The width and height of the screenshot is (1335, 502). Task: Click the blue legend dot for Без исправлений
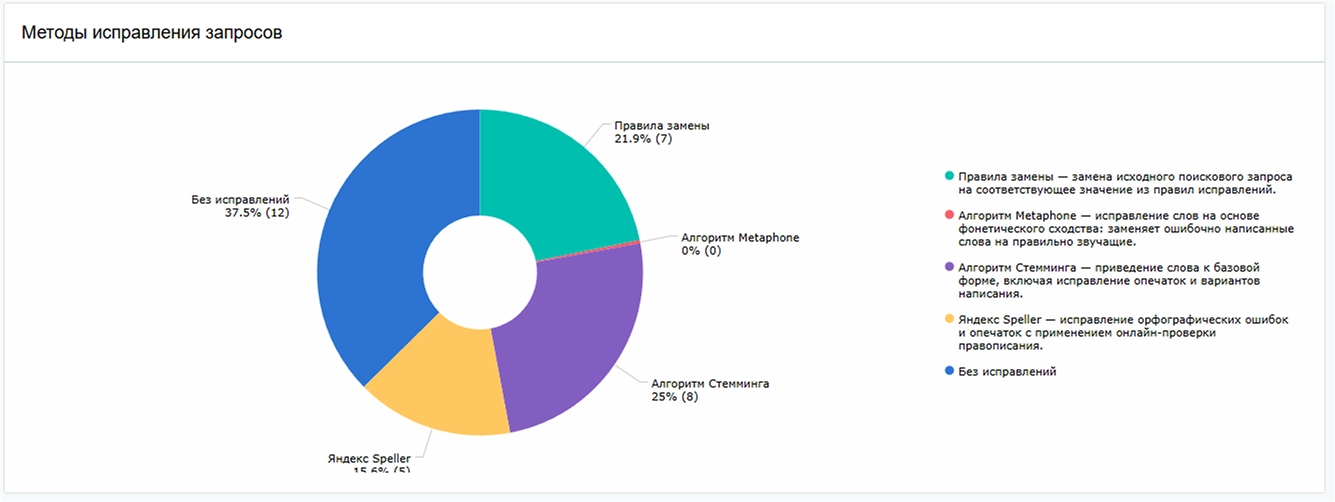point(949,372)
